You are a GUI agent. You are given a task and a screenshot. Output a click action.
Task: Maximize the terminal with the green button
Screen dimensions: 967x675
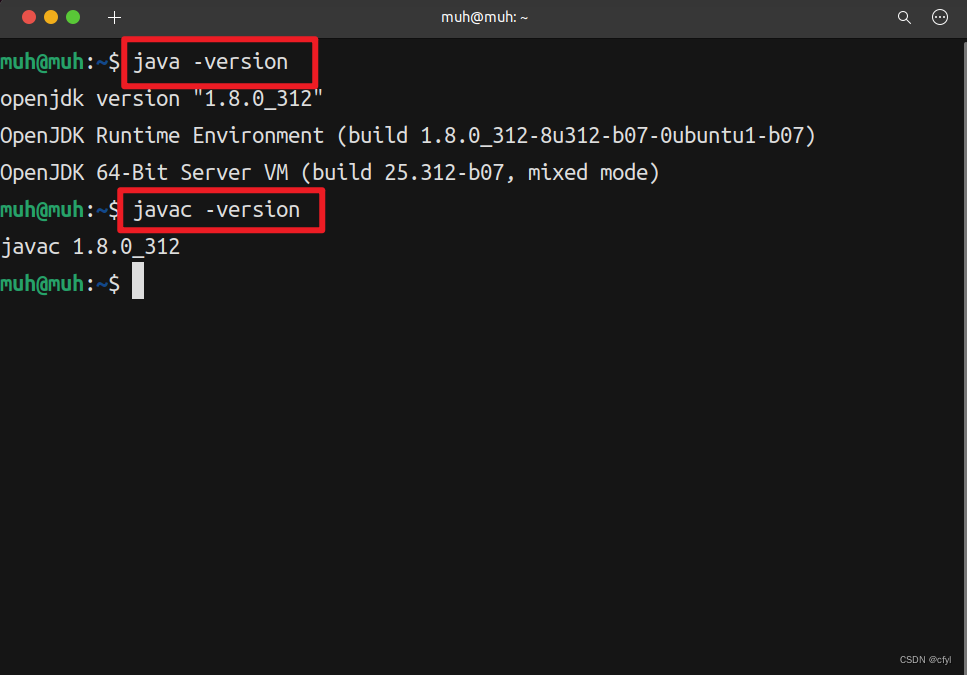click(73, 18)
